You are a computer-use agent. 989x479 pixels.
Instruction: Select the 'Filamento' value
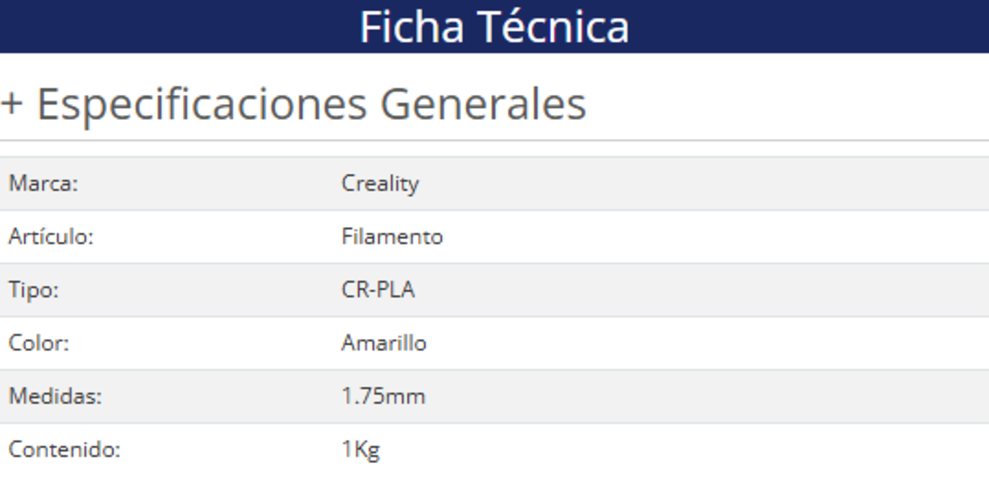tap(392, 237)
